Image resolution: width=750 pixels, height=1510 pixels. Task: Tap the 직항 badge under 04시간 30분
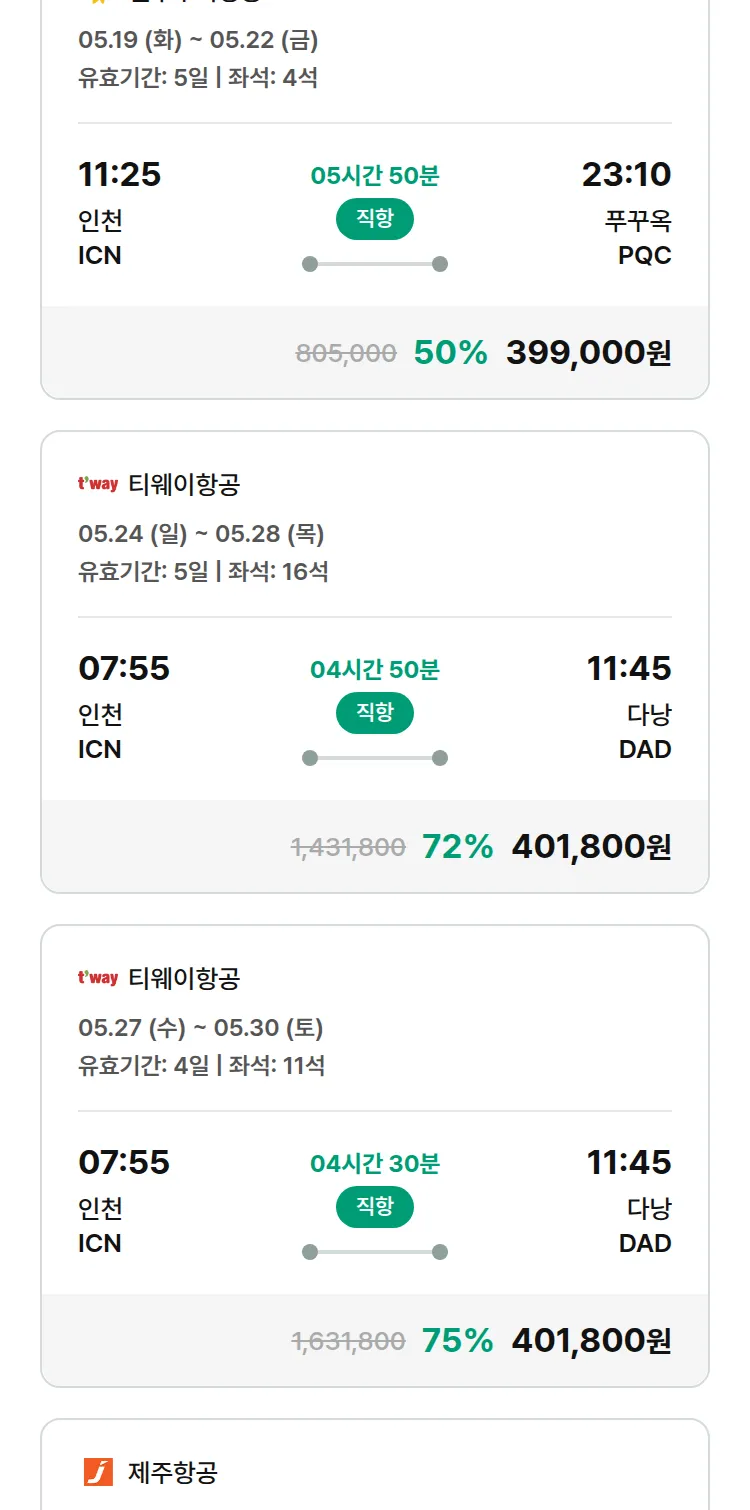[375, 1207]
